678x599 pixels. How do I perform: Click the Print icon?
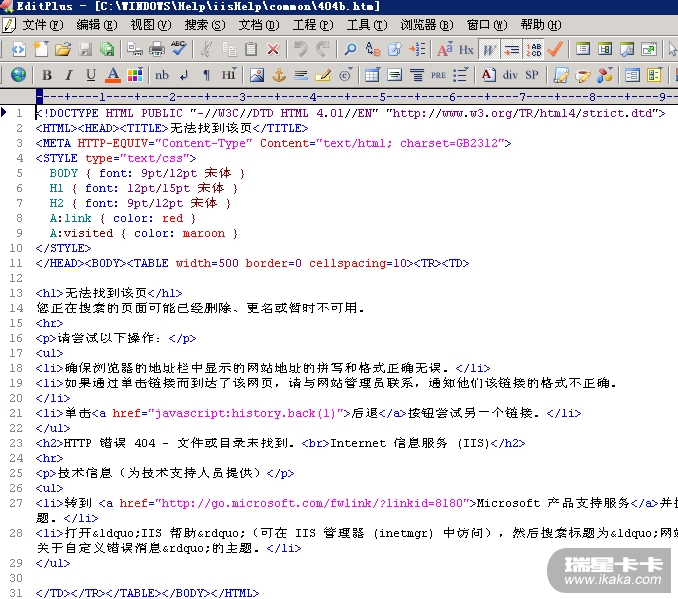point(156,49)
